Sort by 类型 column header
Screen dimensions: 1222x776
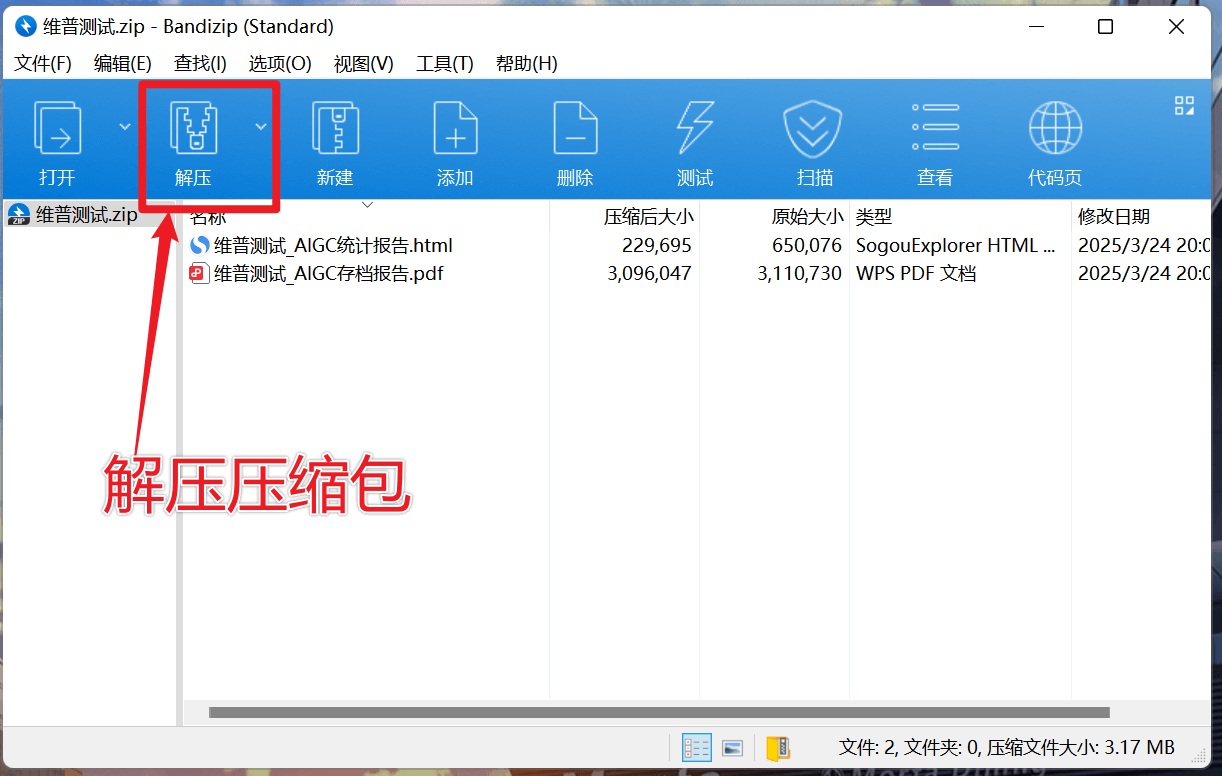click(874, 216)
